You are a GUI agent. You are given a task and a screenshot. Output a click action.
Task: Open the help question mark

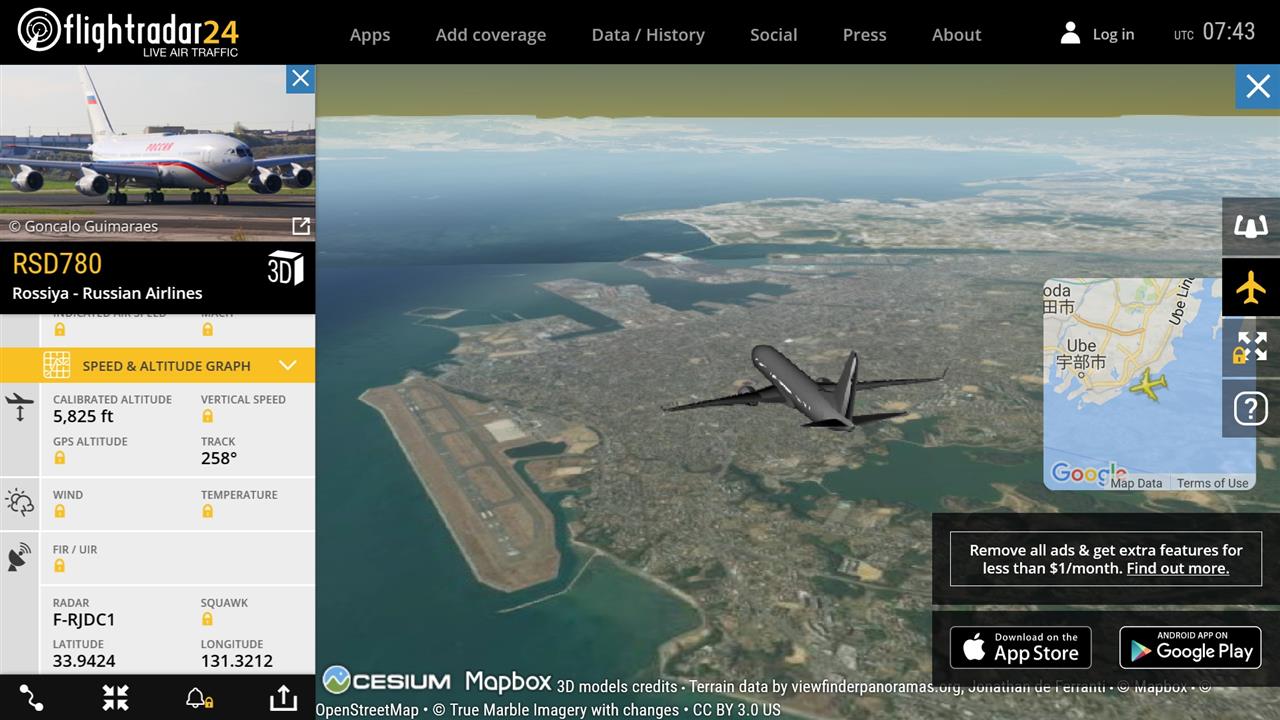[x=1251, y=409]
